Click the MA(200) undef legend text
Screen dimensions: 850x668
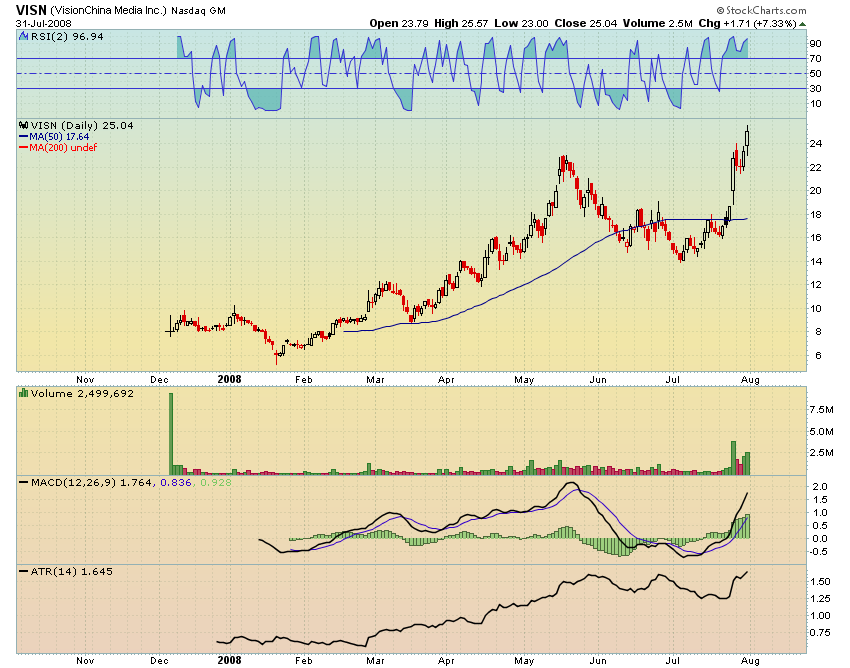(63, 147)
